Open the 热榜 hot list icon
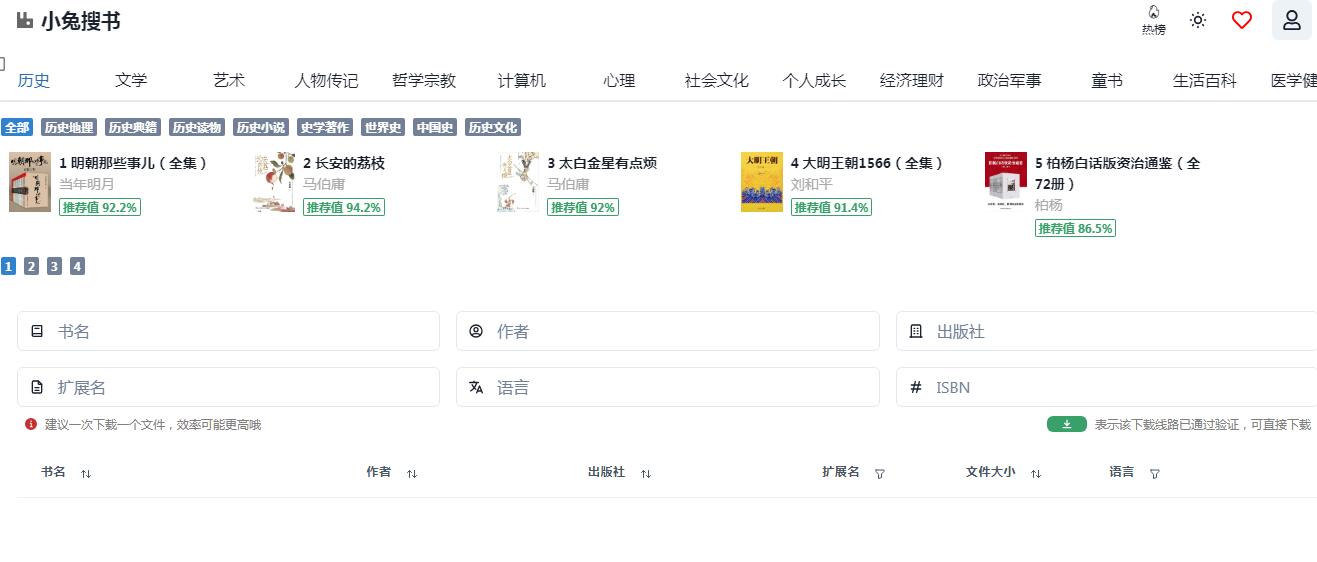1317x562 pixels. click(1153, 20)
